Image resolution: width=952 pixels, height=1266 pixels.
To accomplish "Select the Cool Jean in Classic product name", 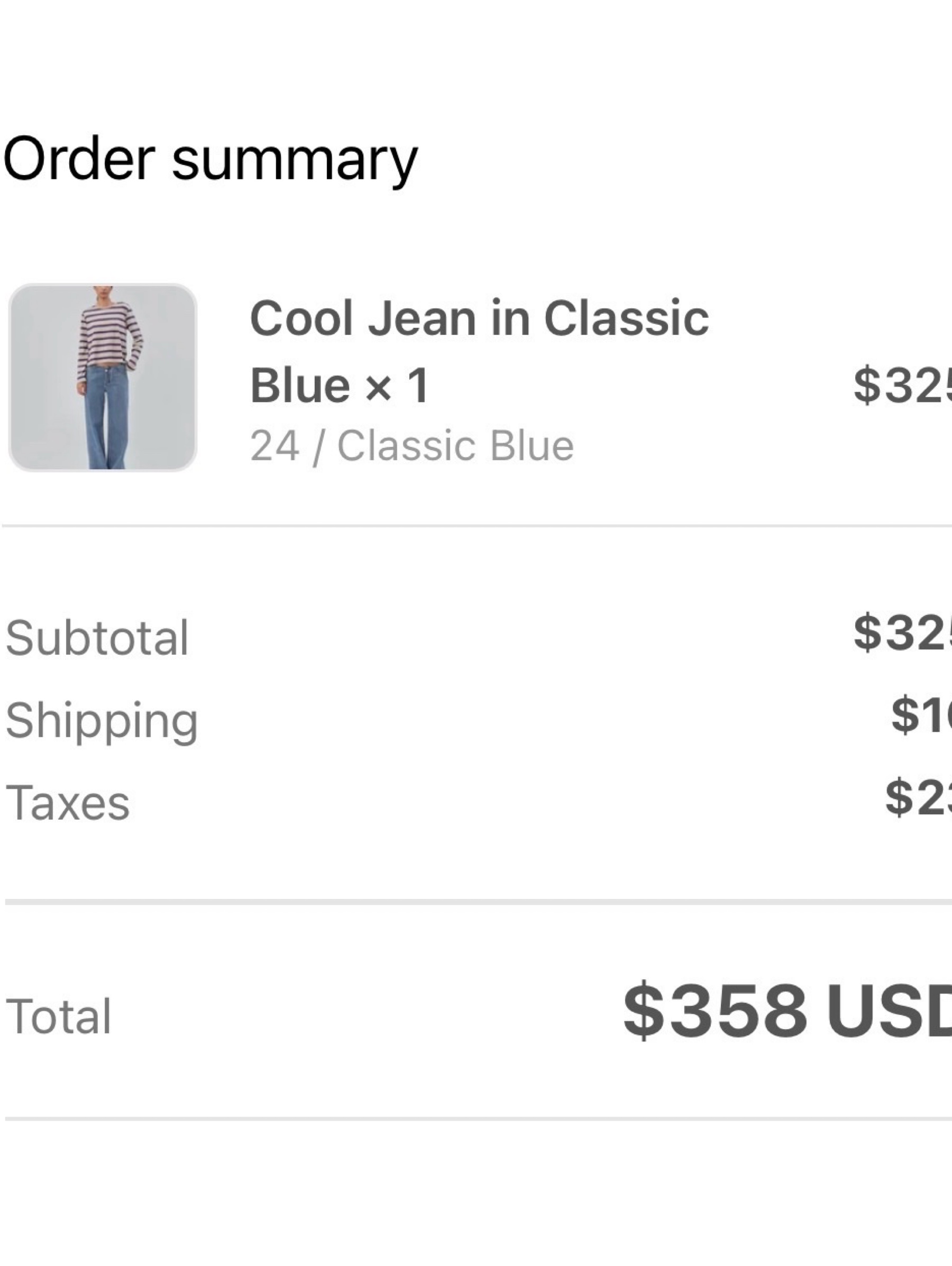I will tap(480, 318).
